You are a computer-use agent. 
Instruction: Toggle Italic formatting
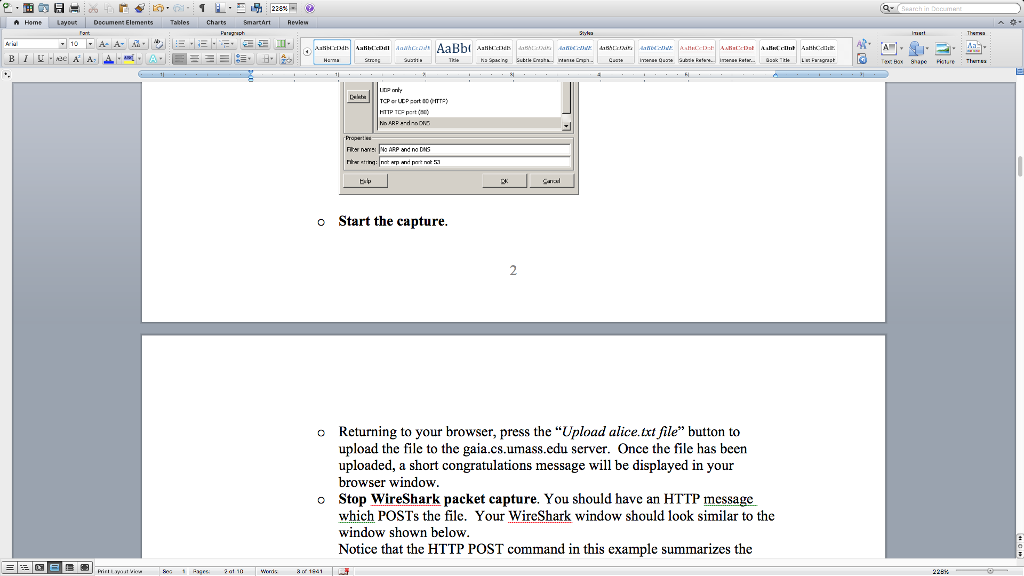click(25, 59)
